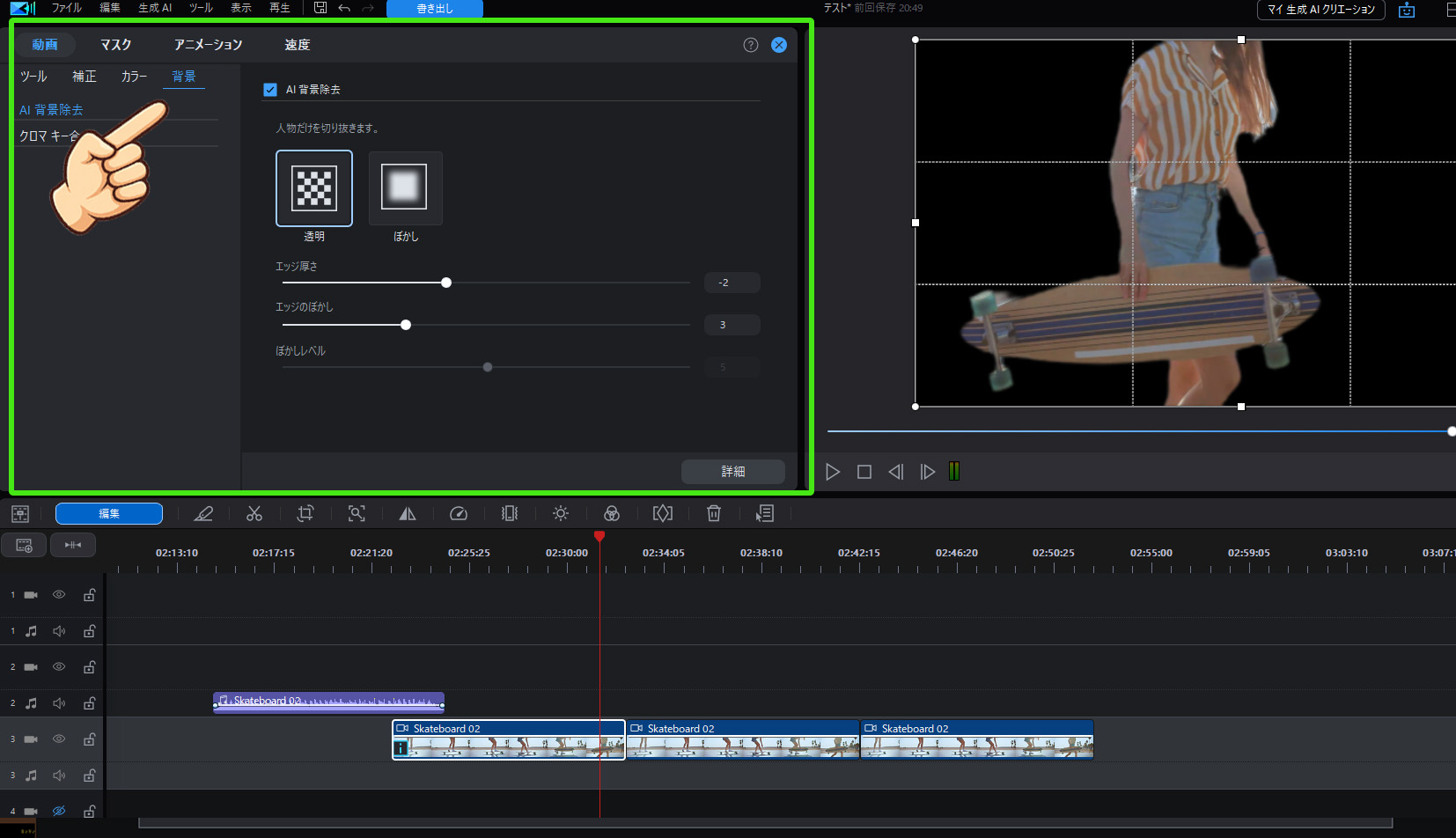
Task: Uncheck the AI 背景除去 checkbox
Action: [x=270, y=90]
